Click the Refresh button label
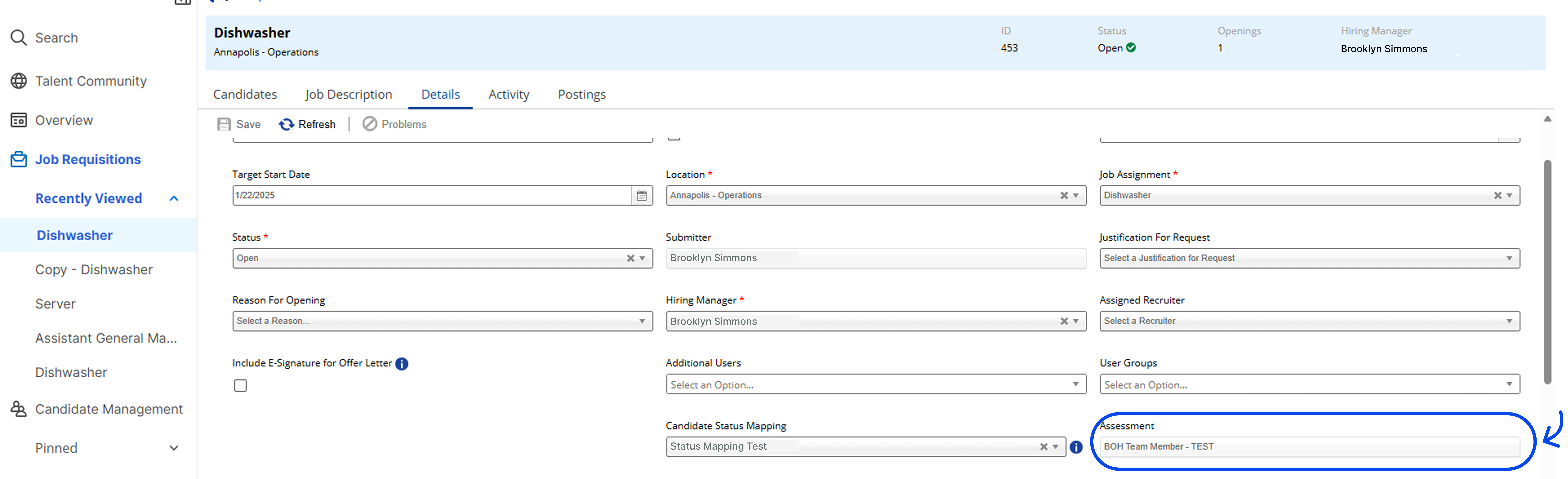The image size is (1568, 479). 317,124
